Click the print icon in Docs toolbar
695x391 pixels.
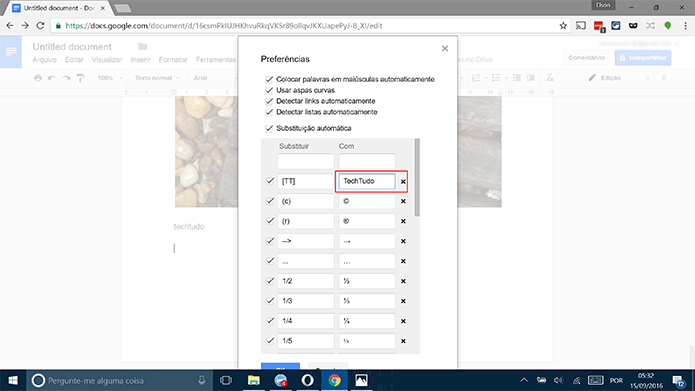(38, 78)
